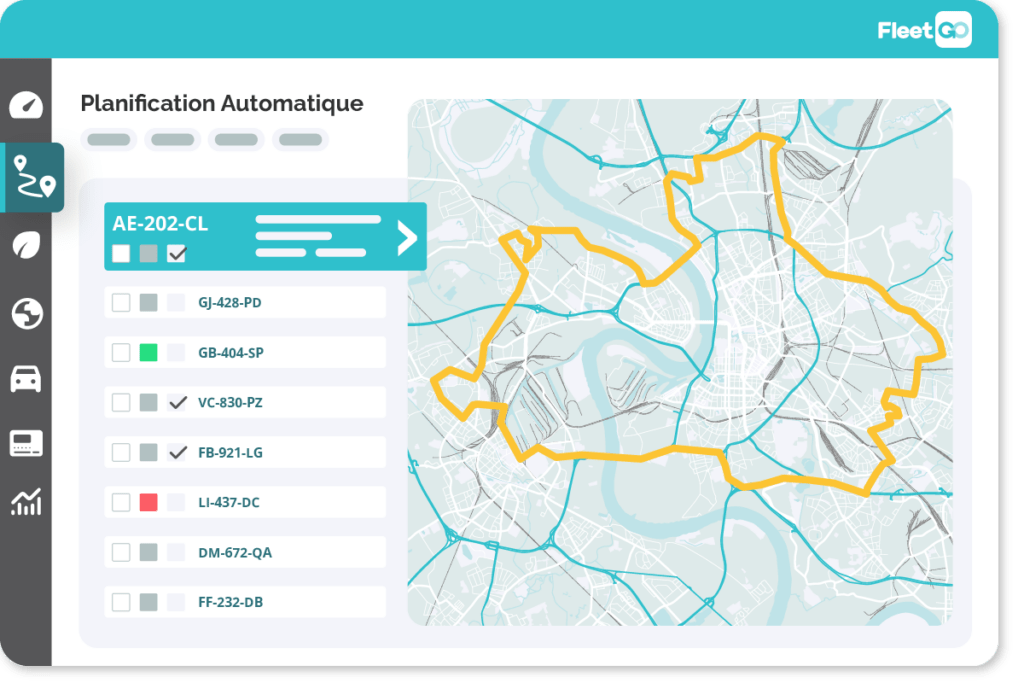Open the tachograph device icon
The height and width of the screenshot is (683, 1024).
(26, 443)
